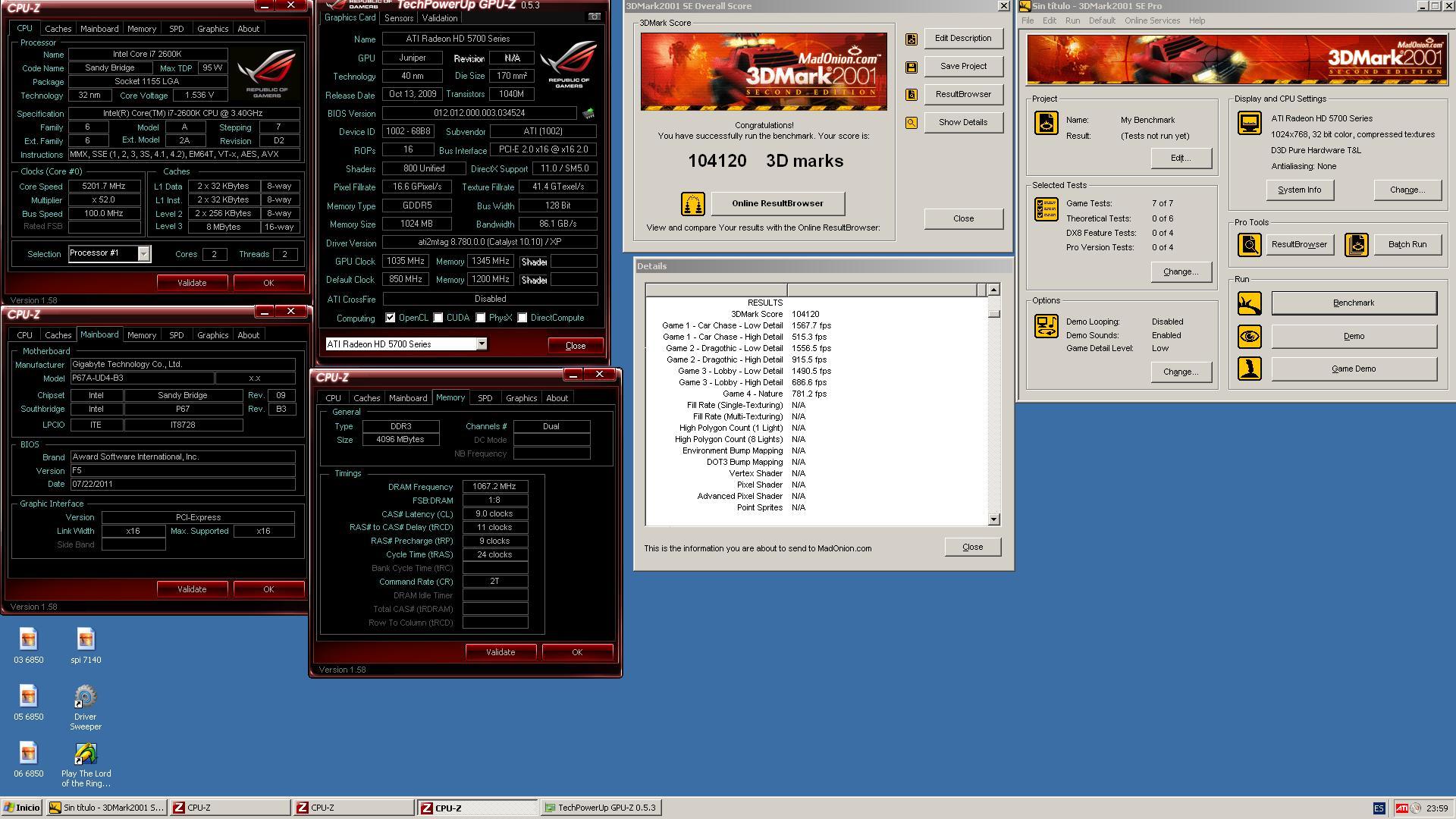Click Change button under Display settings
Screen dimensions: 1456x819
1407,190
